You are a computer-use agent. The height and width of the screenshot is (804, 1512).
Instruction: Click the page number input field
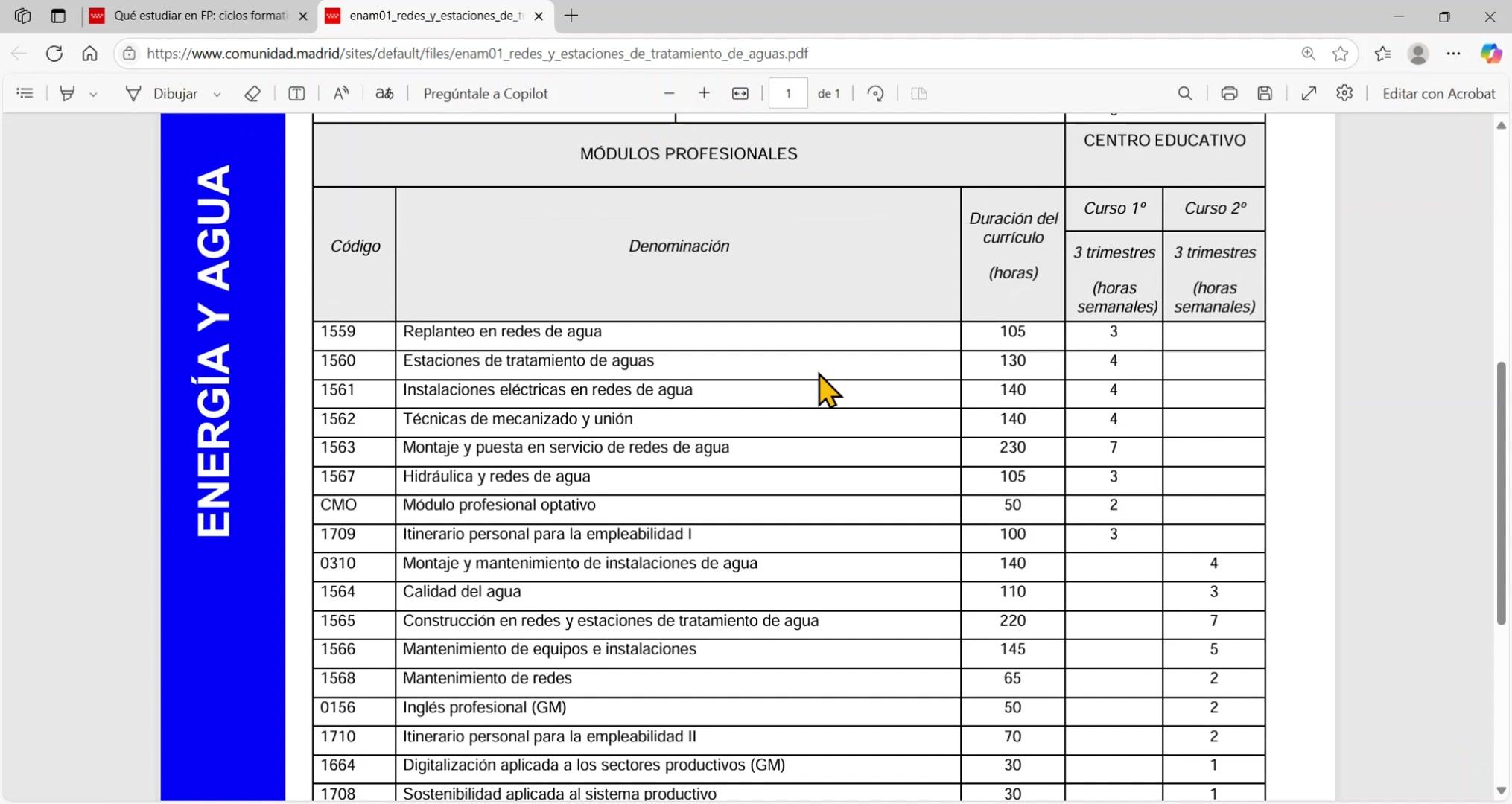[x=787, y=94]
